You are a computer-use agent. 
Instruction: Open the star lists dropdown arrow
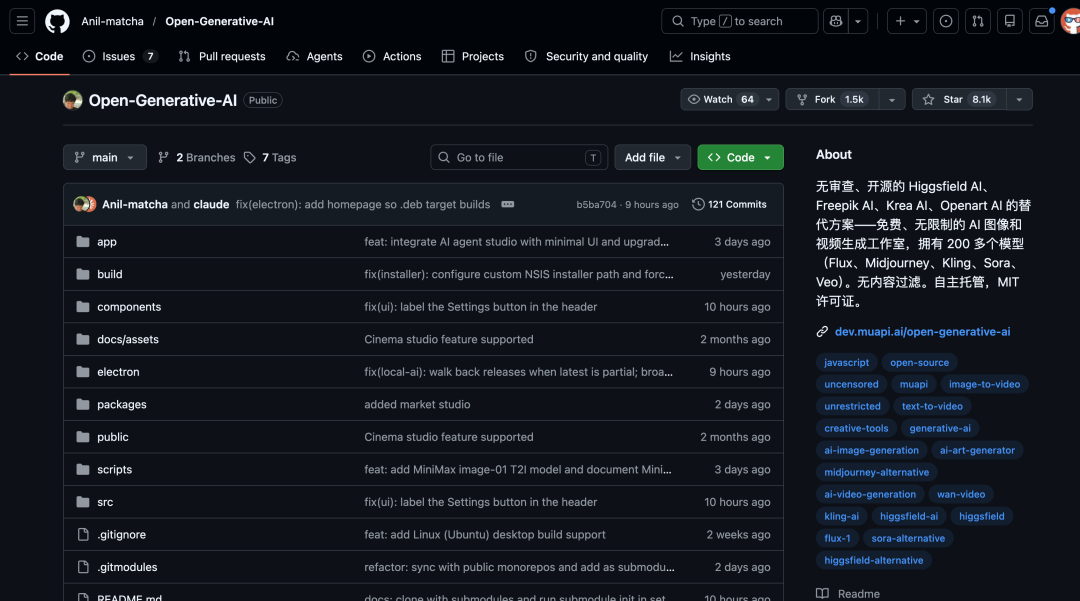coord(1019,99)
